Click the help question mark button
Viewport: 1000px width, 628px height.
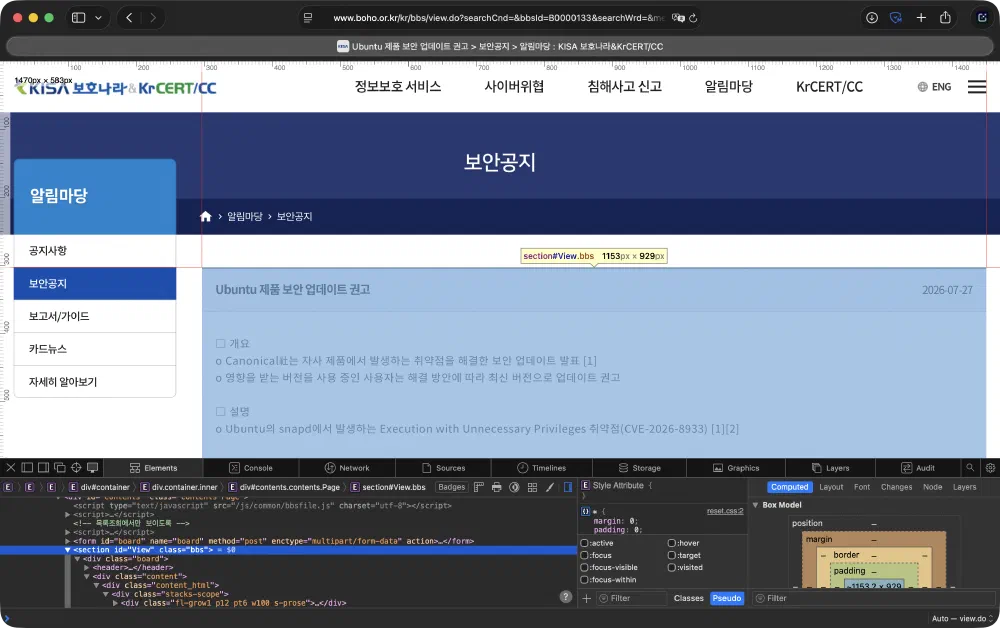(566, 597)
